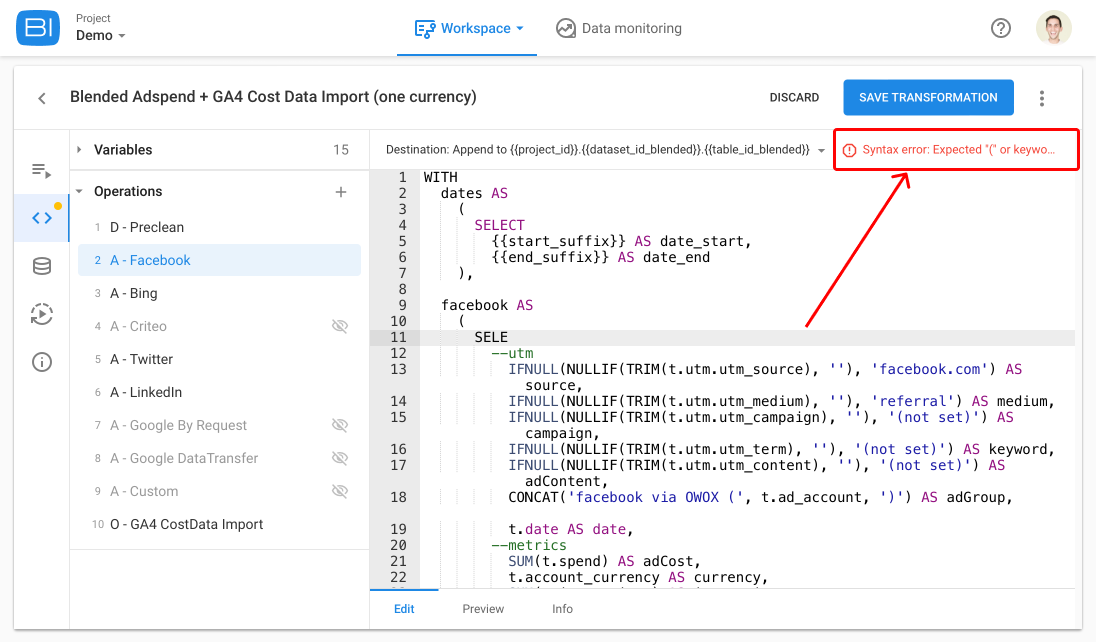
Task: Select the A - Custom operation
Action: [219, 491]
